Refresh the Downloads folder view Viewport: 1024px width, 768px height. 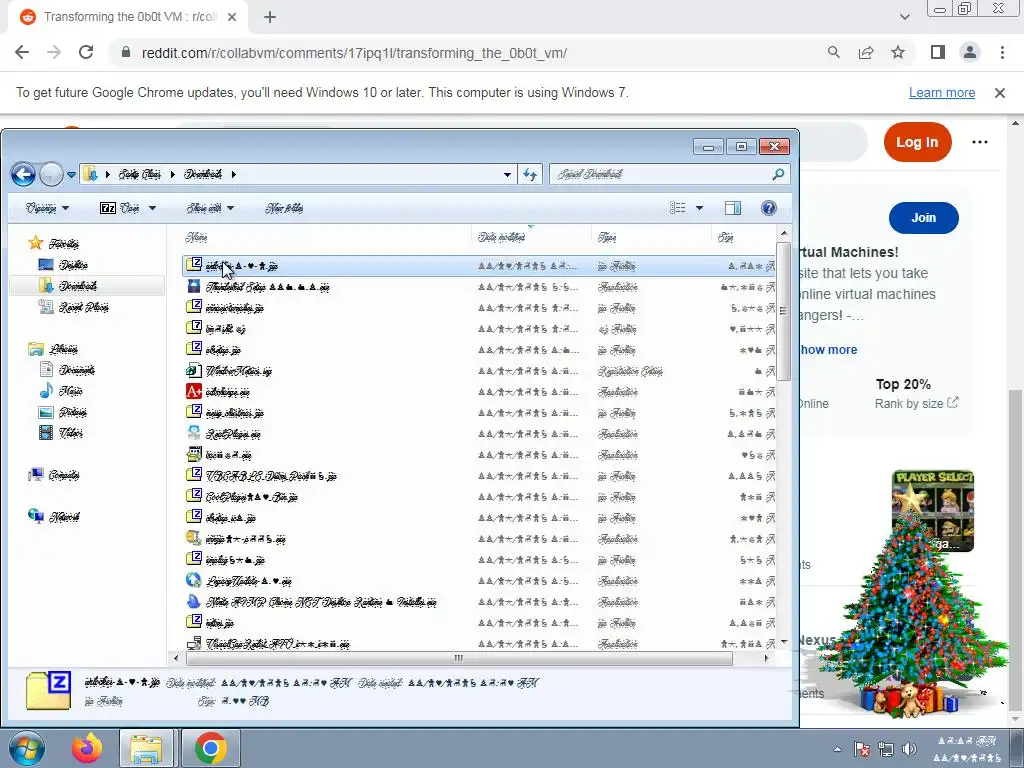pyautogui.click(x=530, y=174)
